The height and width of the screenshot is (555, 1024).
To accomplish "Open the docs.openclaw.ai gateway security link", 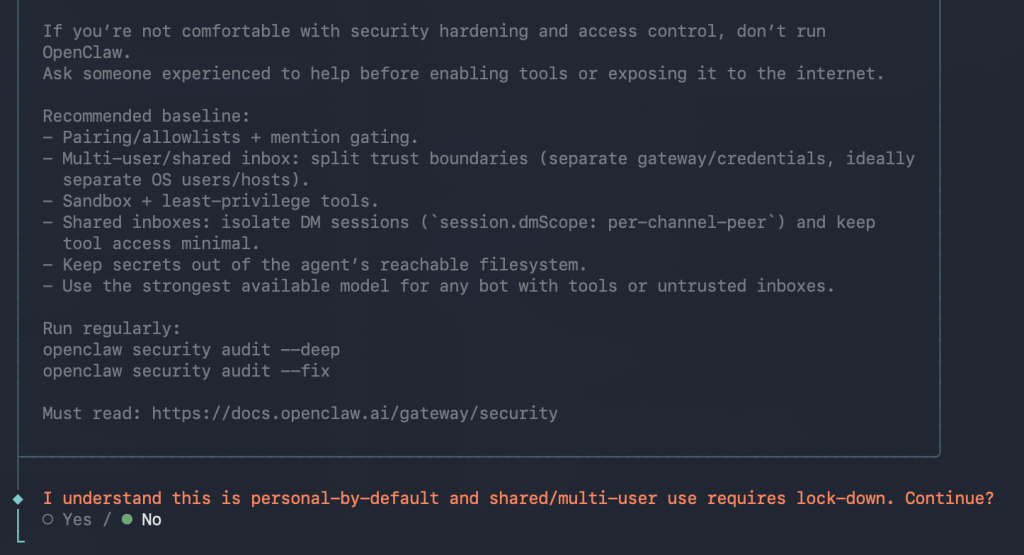I will 354,412.
